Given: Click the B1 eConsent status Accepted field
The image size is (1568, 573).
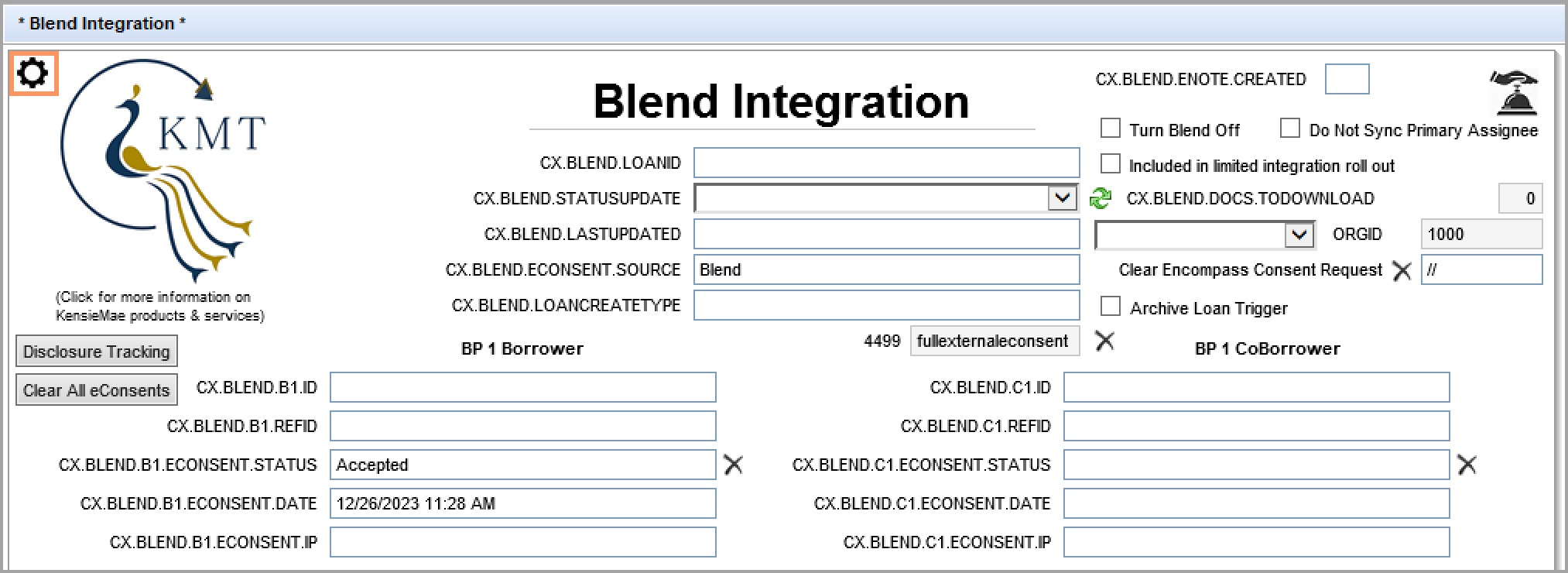Looking at the screenshot, I should point(522,465).
